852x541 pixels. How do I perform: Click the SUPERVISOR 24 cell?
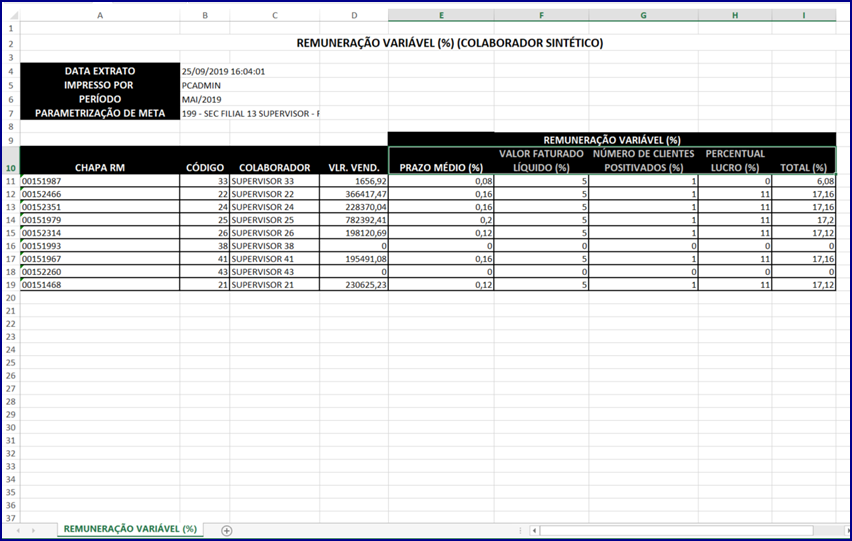point(274,207)
